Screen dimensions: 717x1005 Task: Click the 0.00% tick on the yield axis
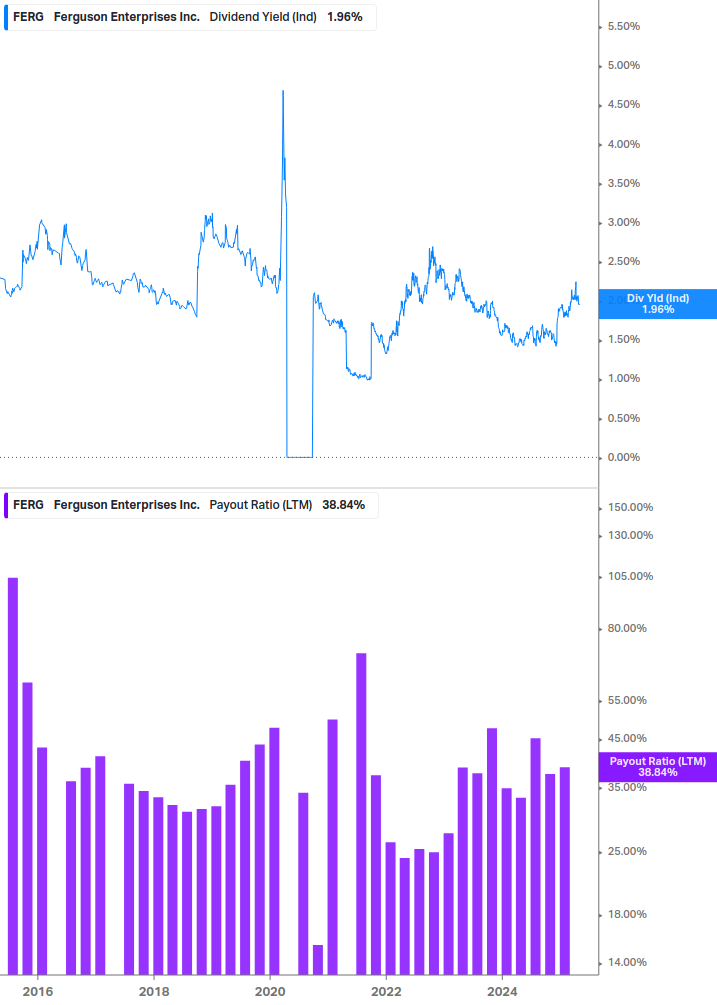(623, 458)
